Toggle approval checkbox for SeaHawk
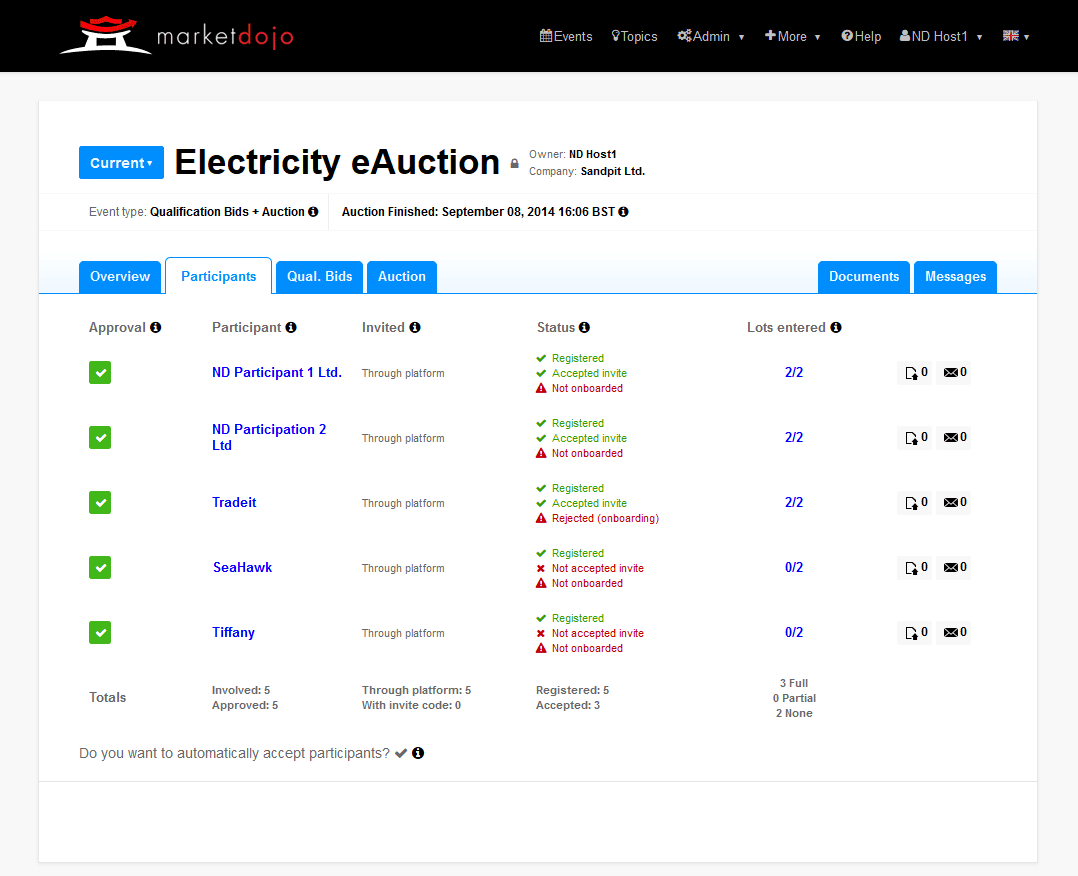The height and width of the screenshot is (876, 1078). (x=100, y=567)
